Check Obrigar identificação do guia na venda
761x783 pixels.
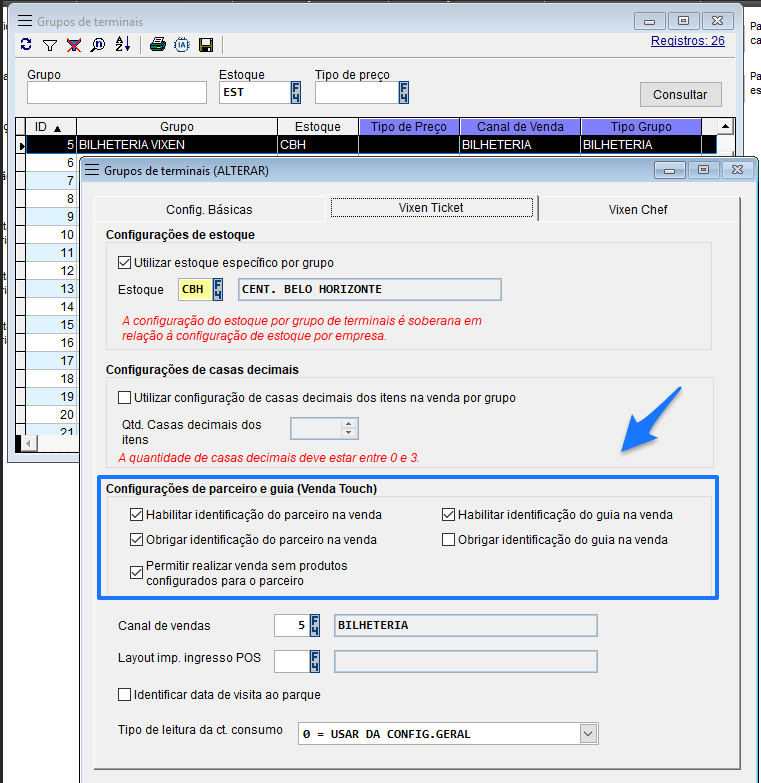point(448,539)
